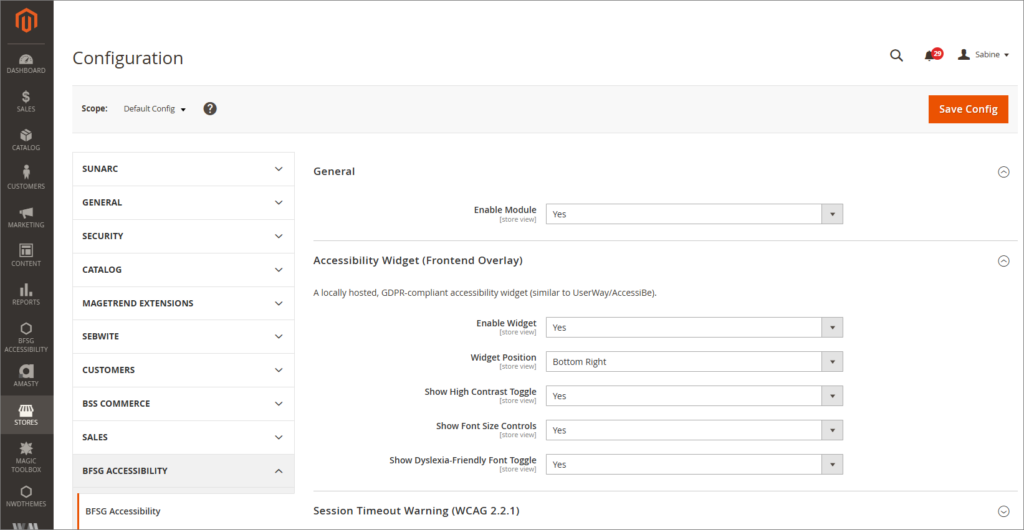Open the Stores sidebar menu
The image size is (1024, 530).
click(x=27, y=414)
